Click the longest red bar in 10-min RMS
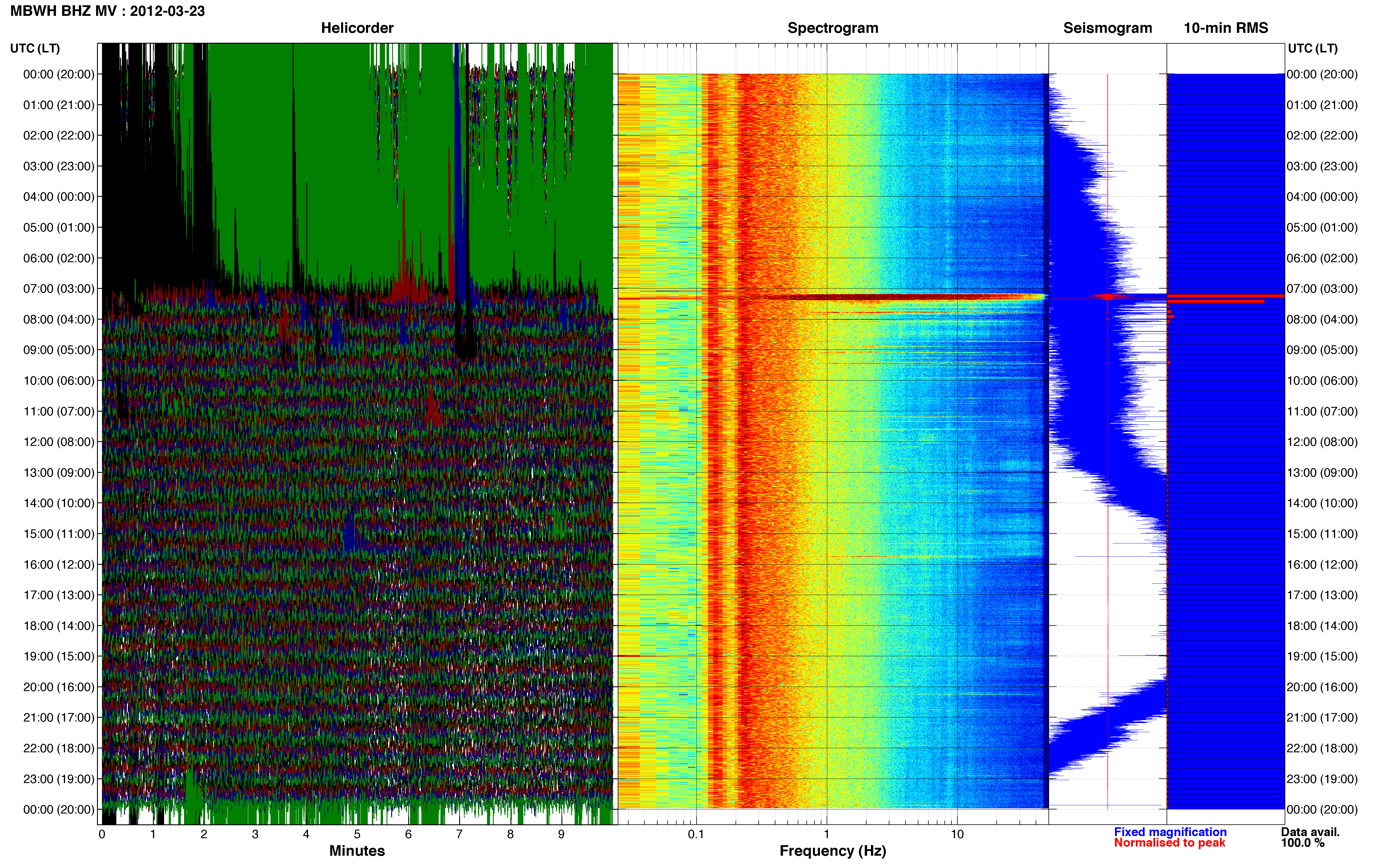1389x868 pixels. (1226, 296)
